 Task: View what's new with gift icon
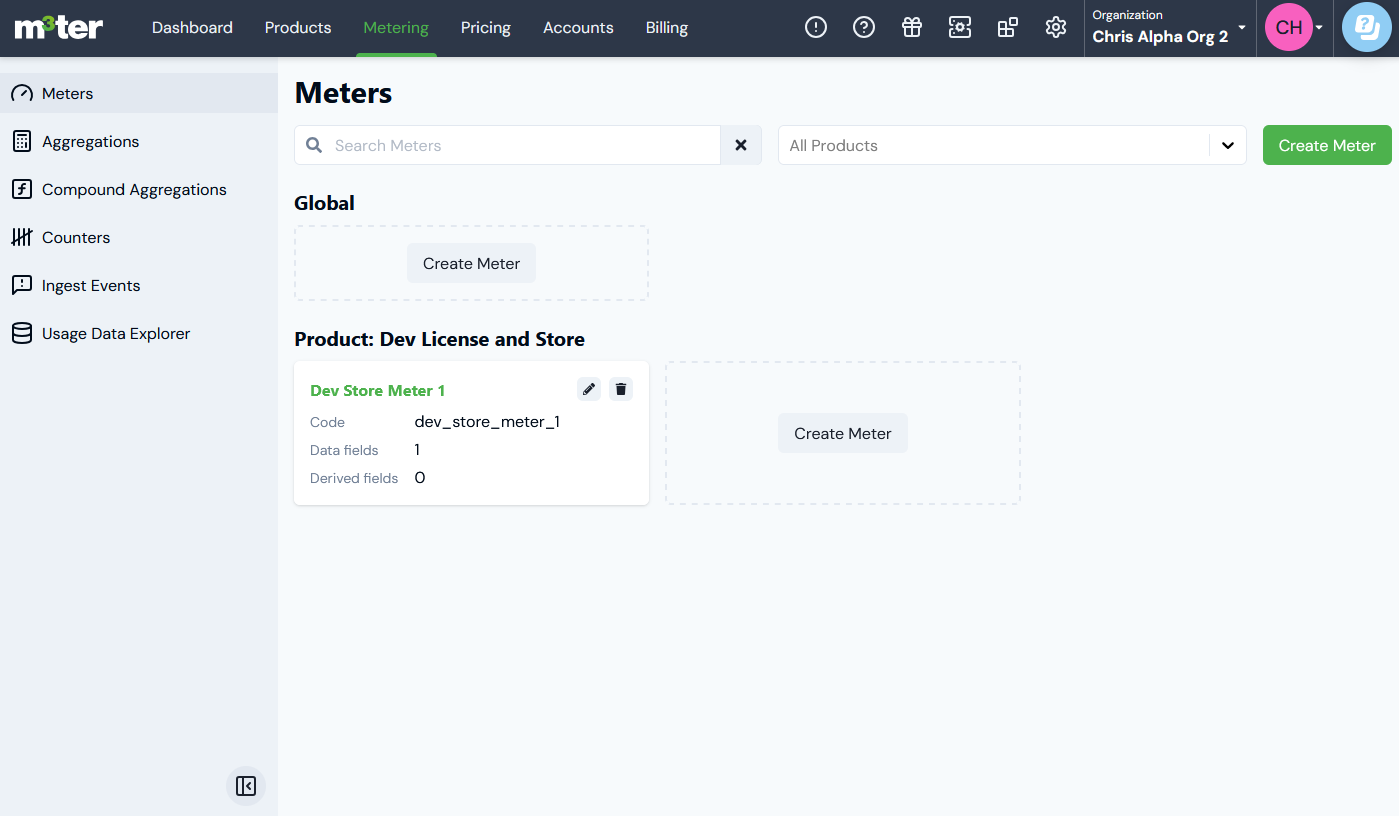click(x=912, y=27)
